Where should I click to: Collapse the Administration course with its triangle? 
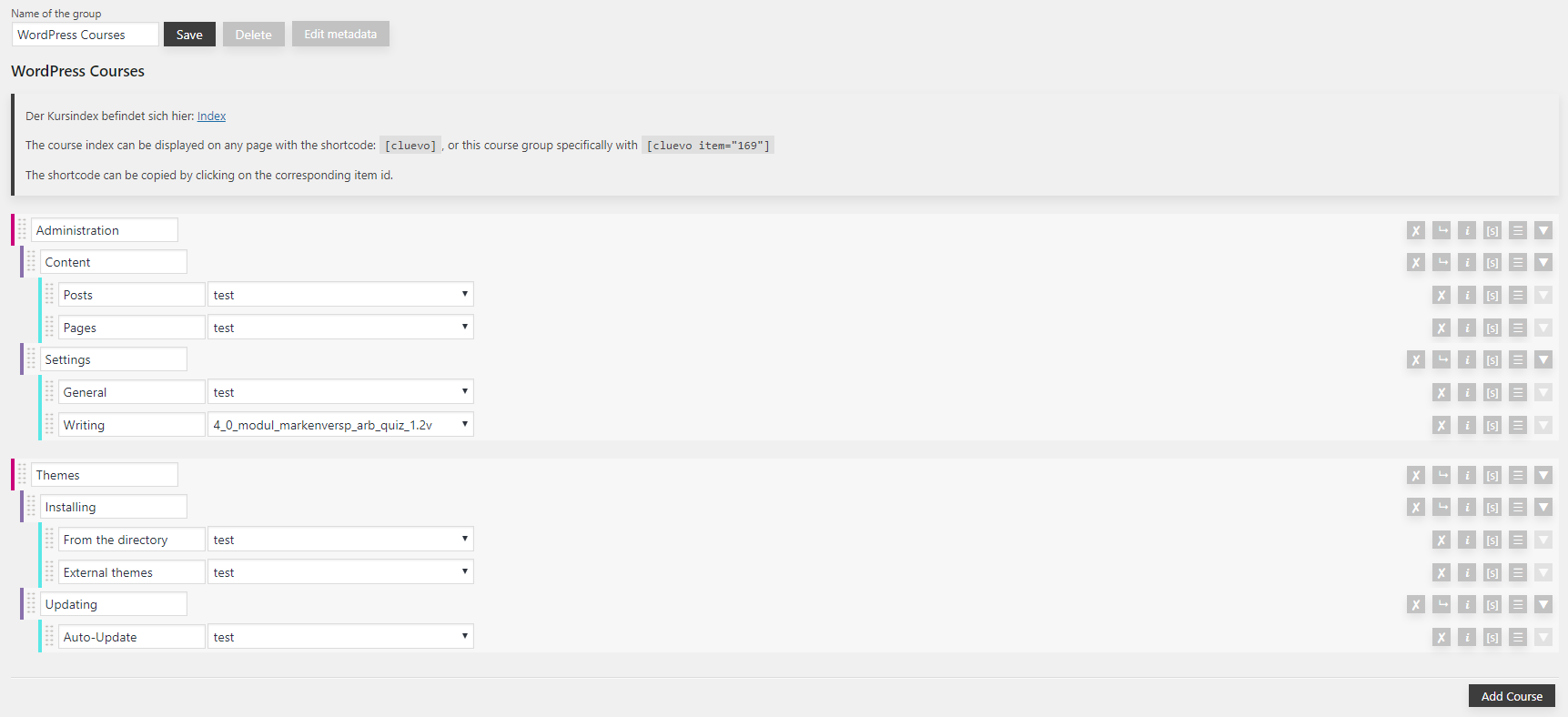pyautogui.click(x=1543, y=231)
